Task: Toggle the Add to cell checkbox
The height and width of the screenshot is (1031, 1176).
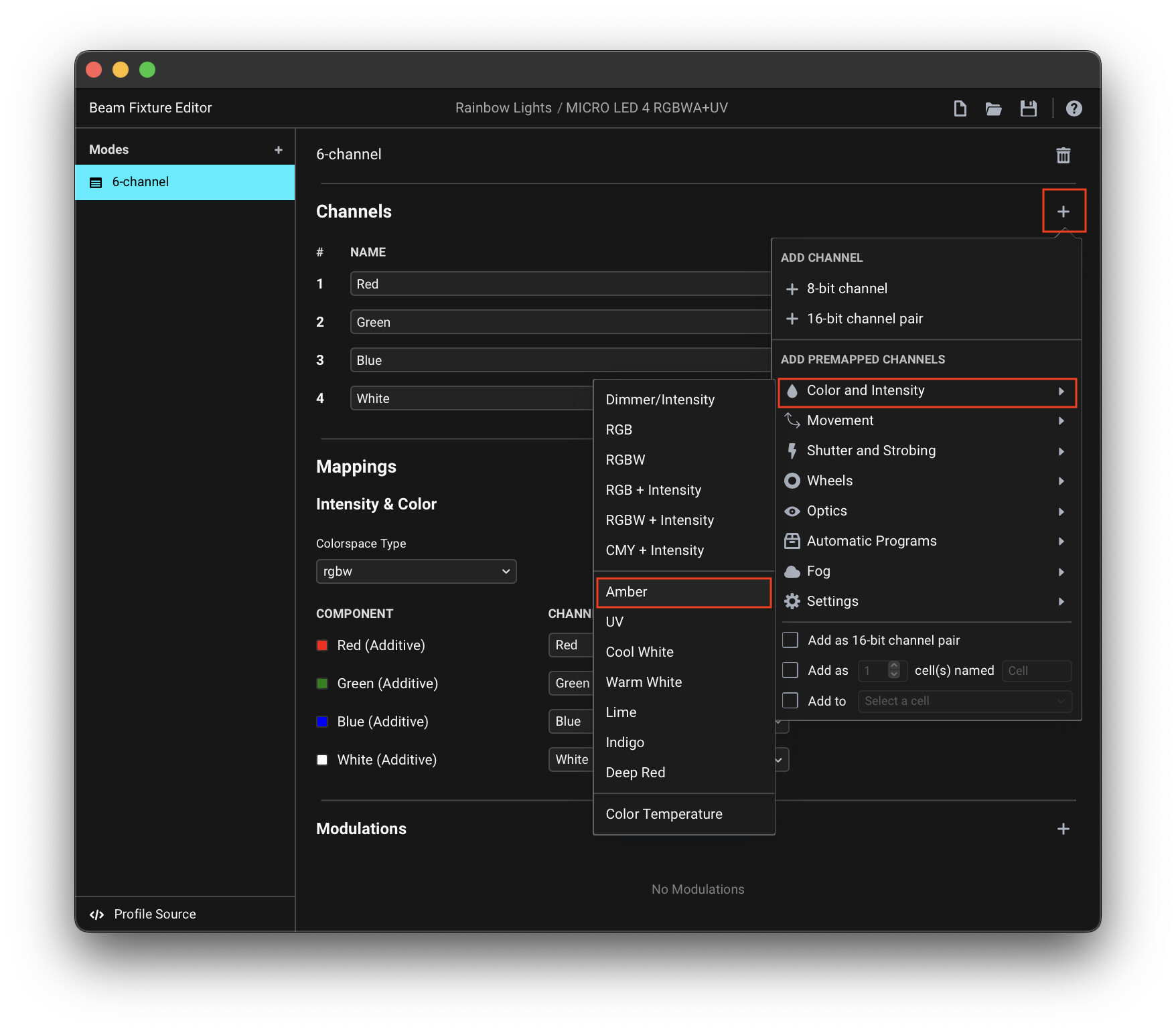Action: tap(790, 700)
